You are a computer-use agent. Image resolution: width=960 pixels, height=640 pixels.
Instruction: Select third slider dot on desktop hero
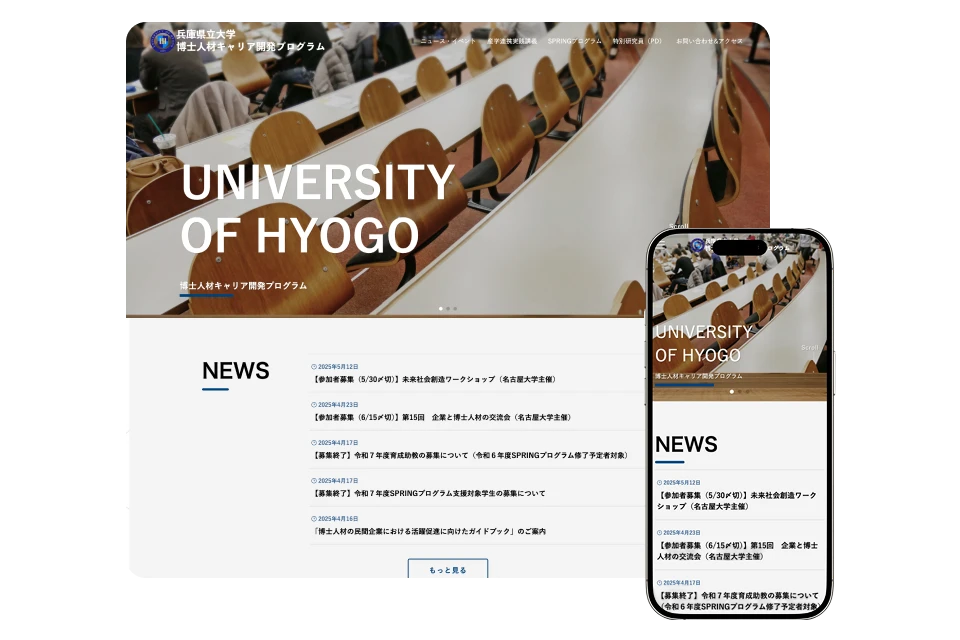click(455, 309)
